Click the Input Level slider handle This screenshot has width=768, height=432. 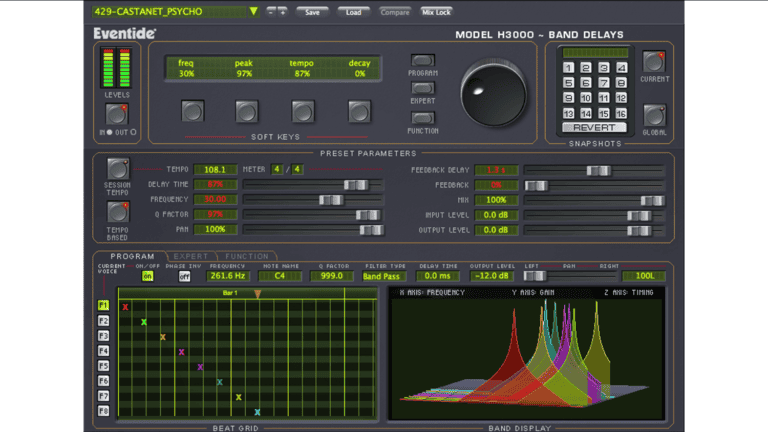point(639,216)
